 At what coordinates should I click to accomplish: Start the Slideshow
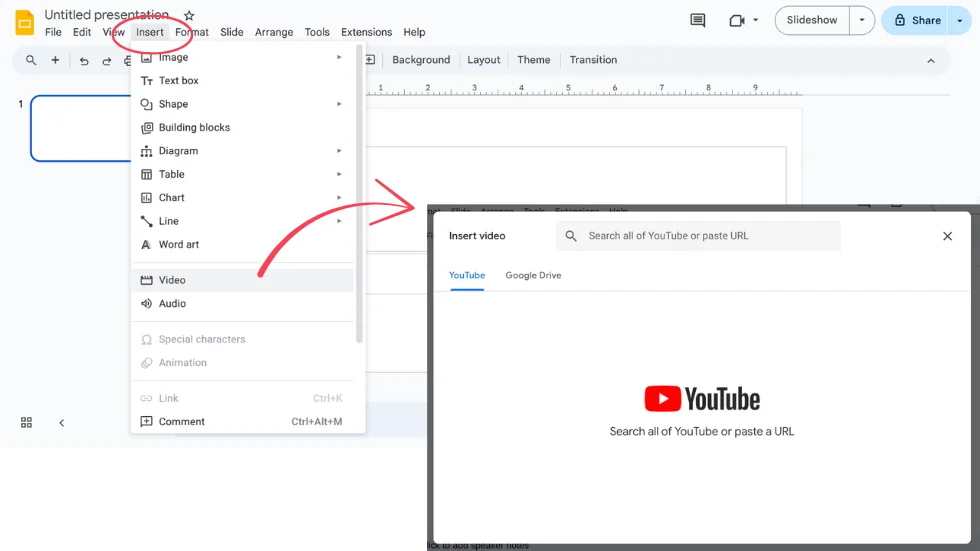tap(811, 20)
